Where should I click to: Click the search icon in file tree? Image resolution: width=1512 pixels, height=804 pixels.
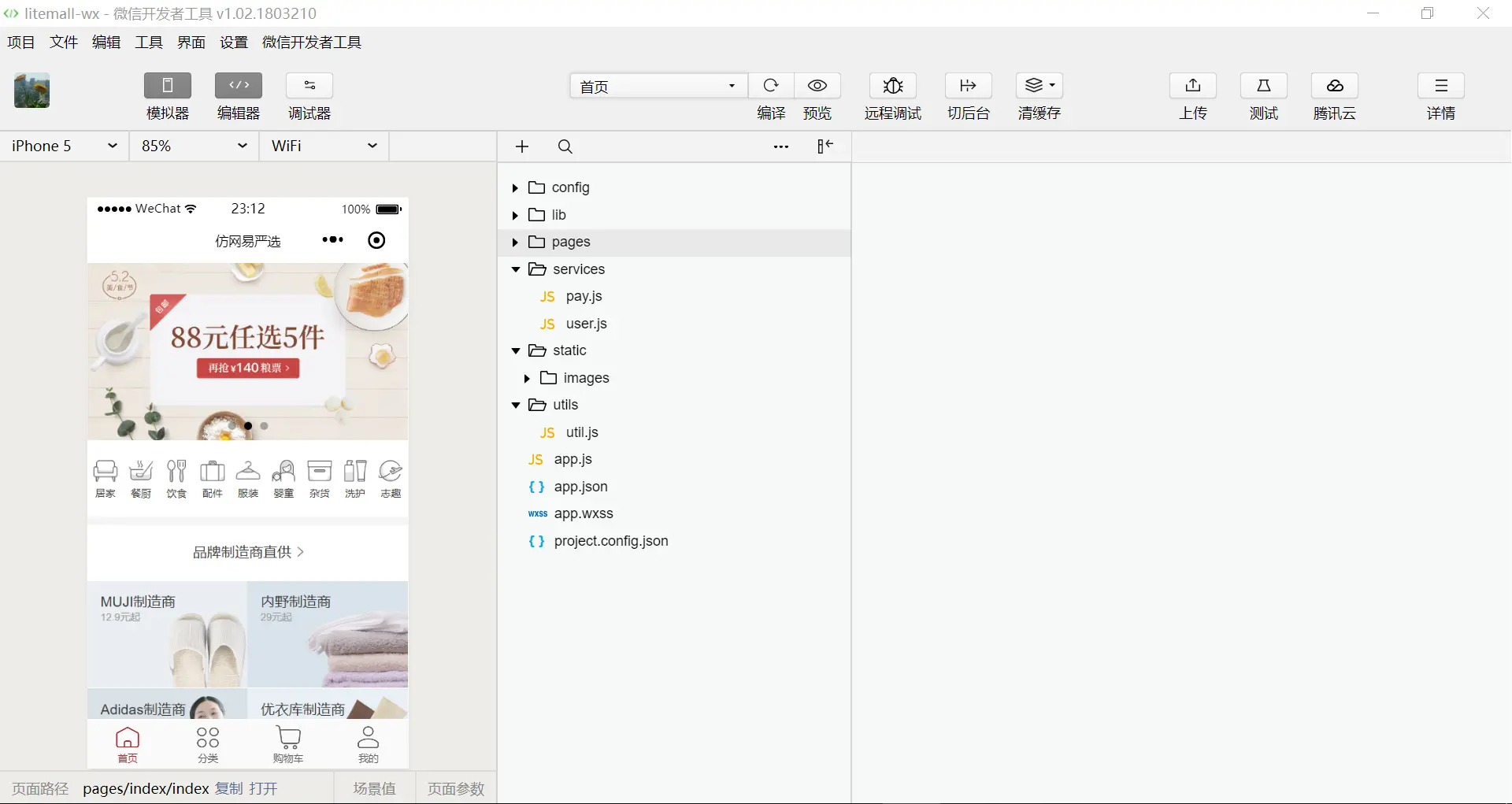pos(565,146)
